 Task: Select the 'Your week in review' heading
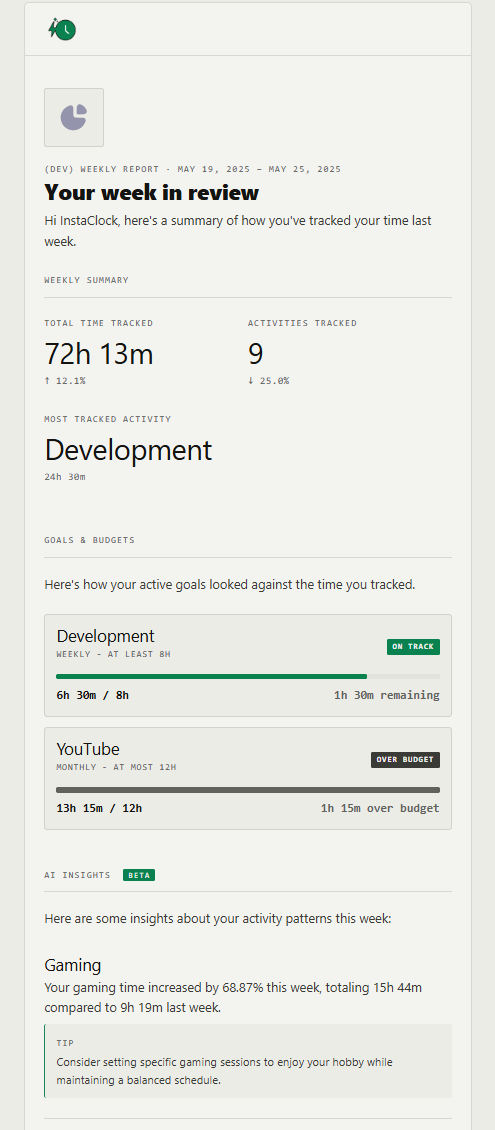pos(151,192)
